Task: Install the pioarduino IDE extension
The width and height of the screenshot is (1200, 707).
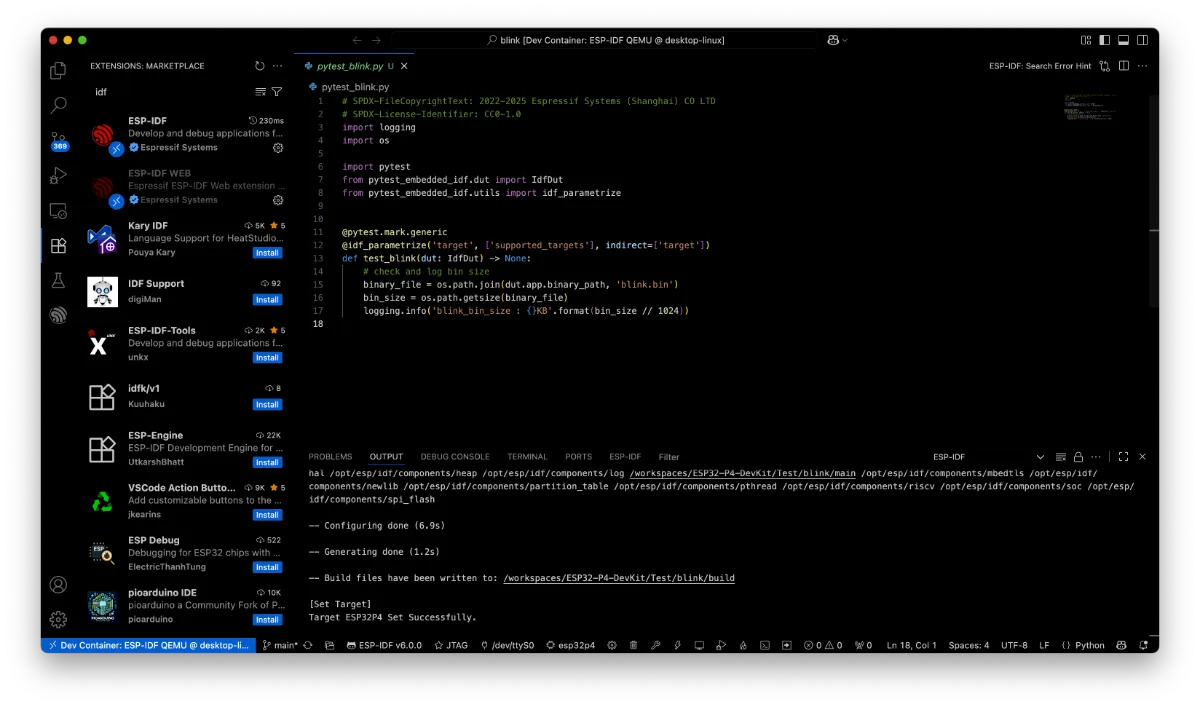Action: point(267,619)
